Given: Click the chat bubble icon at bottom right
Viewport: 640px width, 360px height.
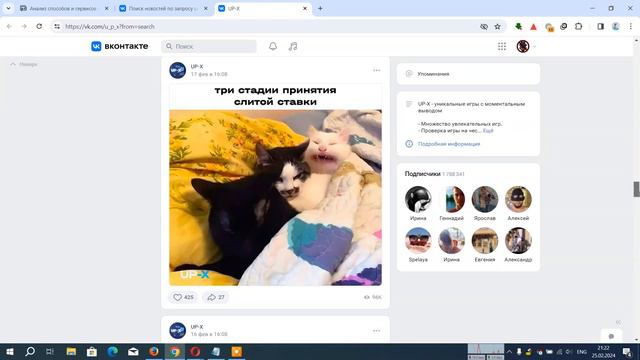Looking at the screenshot, I should click(x=611, y=336).
